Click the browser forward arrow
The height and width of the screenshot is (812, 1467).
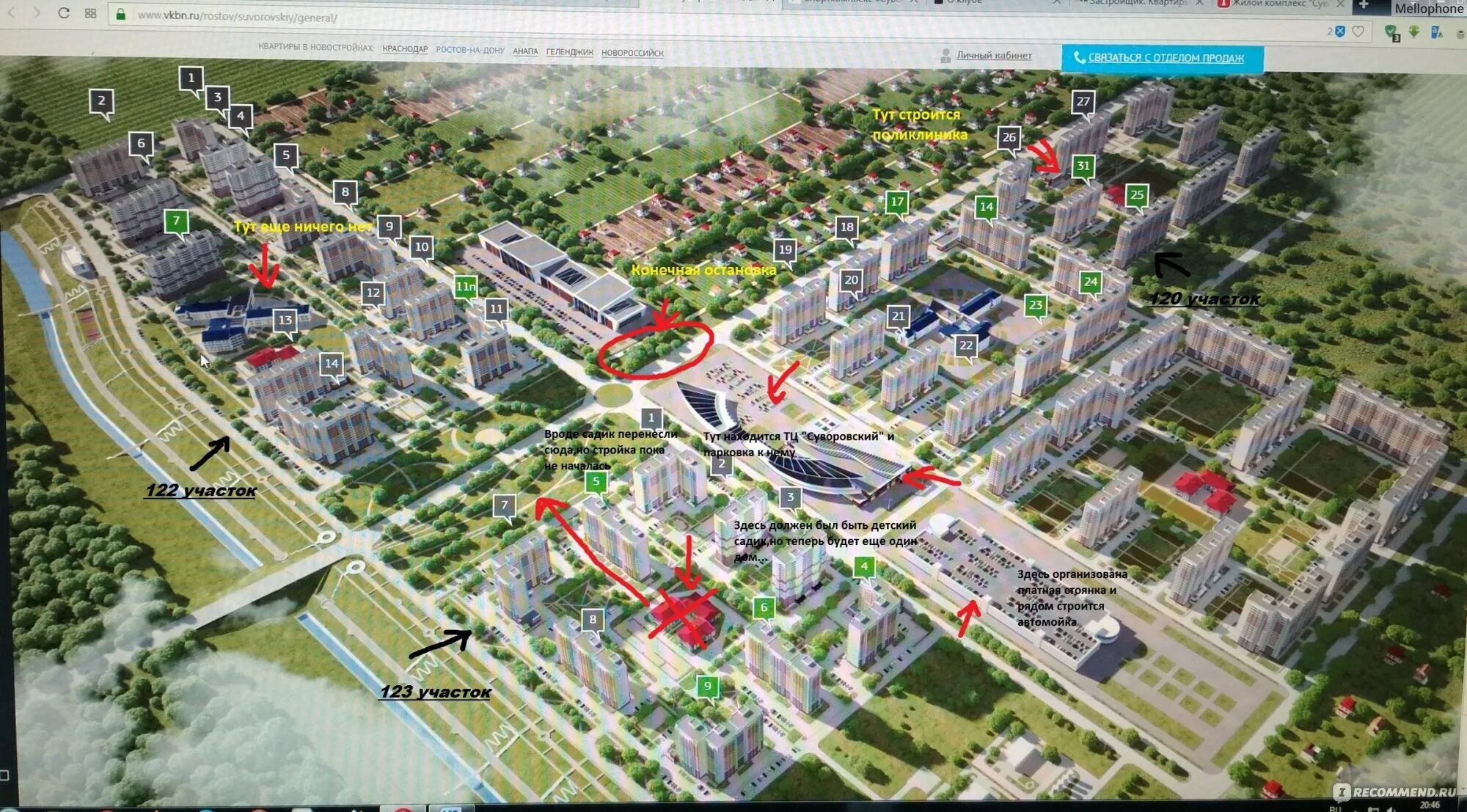(37, 12)
